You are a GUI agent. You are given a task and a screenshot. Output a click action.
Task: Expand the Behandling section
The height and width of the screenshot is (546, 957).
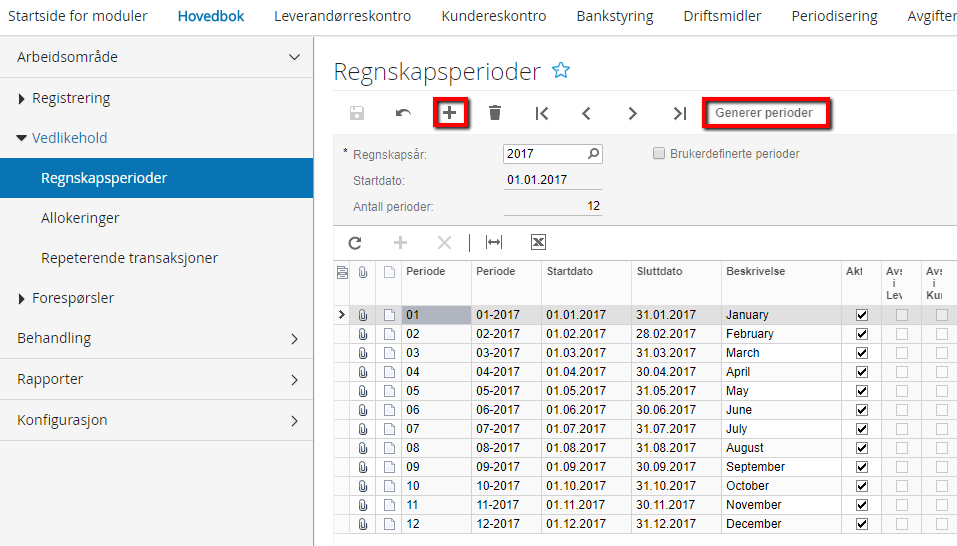click(x=294, y=339)
